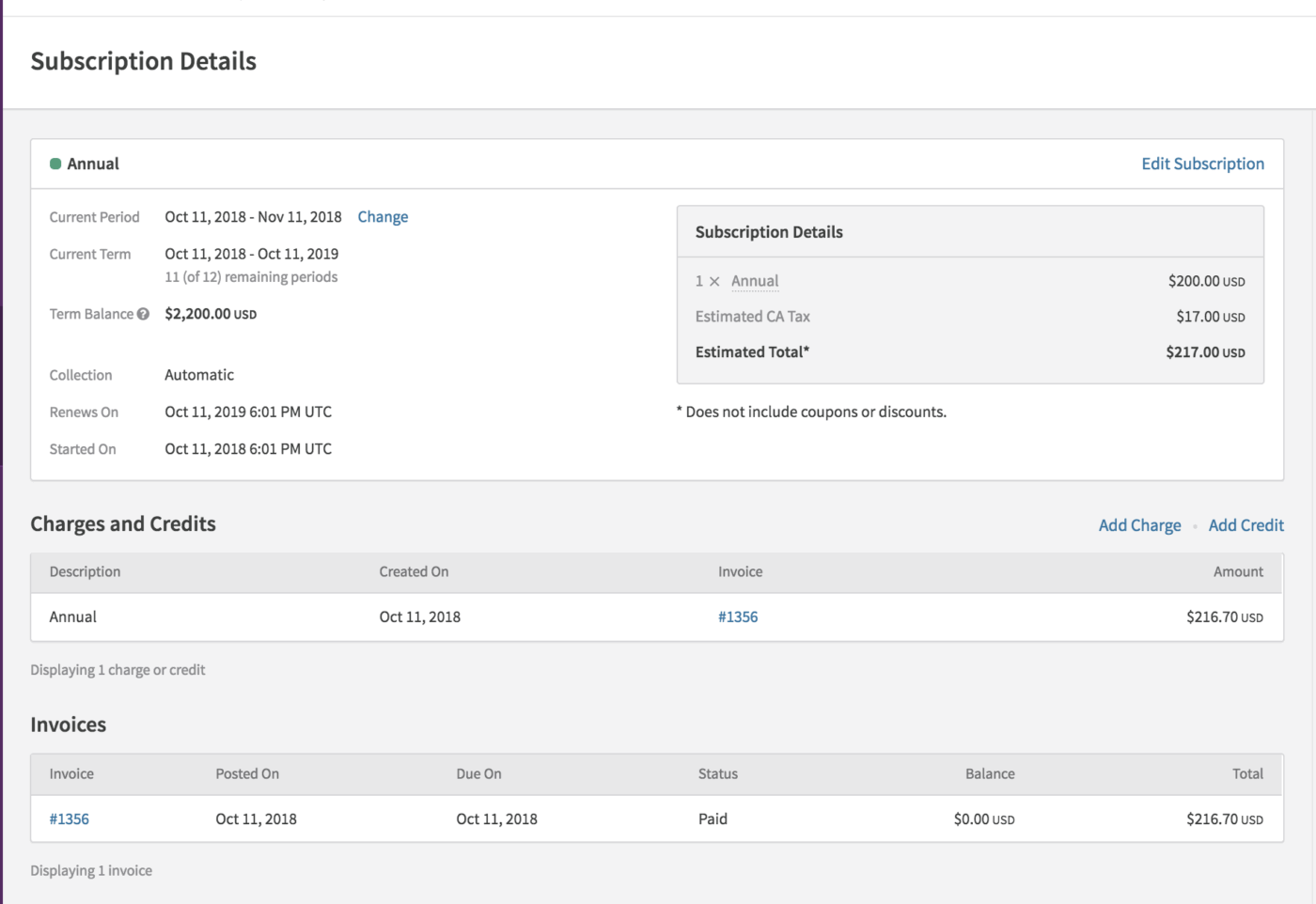
Task: Click the Posted On column header
Action: pyautogui.click(x=247, y=773)
